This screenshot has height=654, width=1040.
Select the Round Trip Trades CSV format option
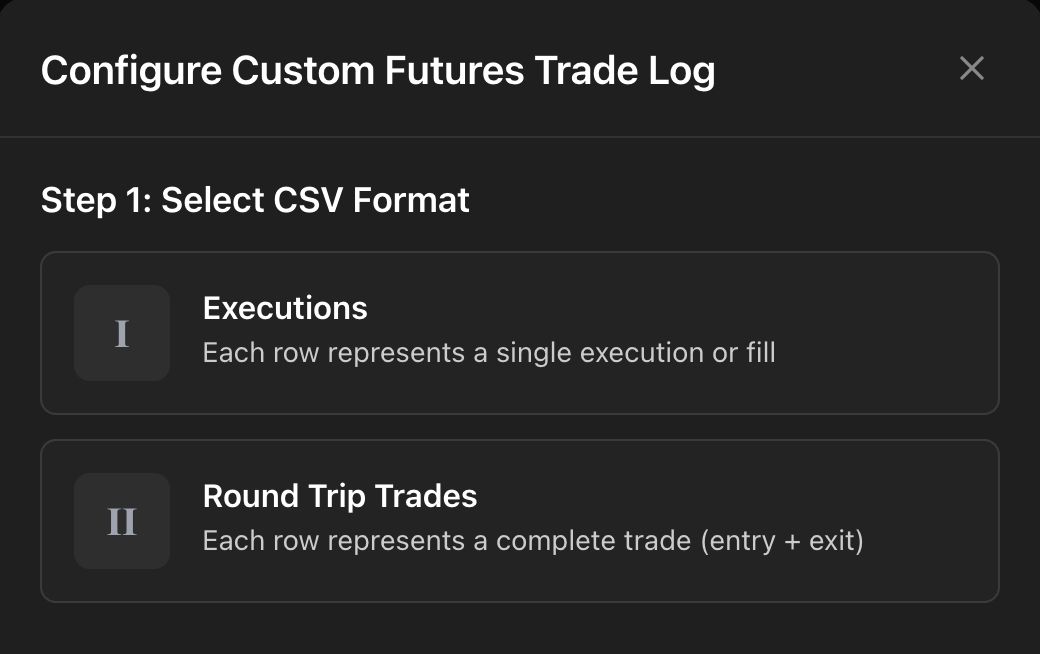(x=519, y=520)
